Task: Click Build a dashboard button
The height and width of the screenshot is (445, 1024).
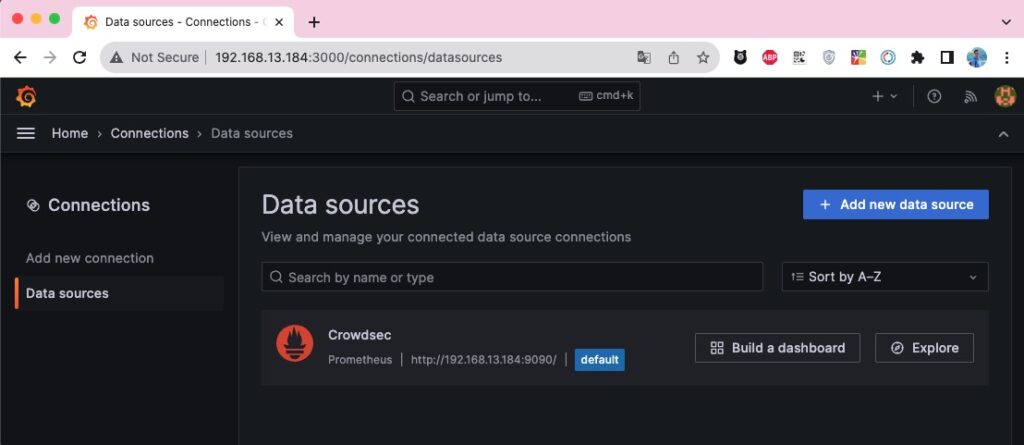Action: click(x=777, y=348)
